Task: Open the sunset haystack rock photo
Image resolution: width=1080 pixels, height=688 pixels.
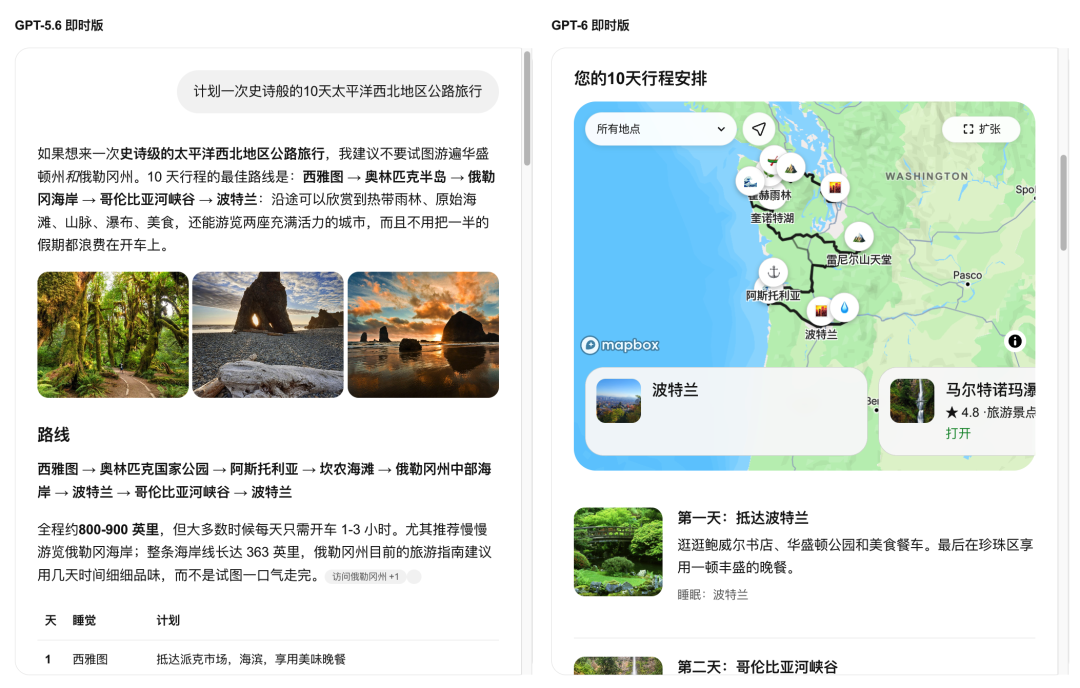Action: tap(423, 335)
